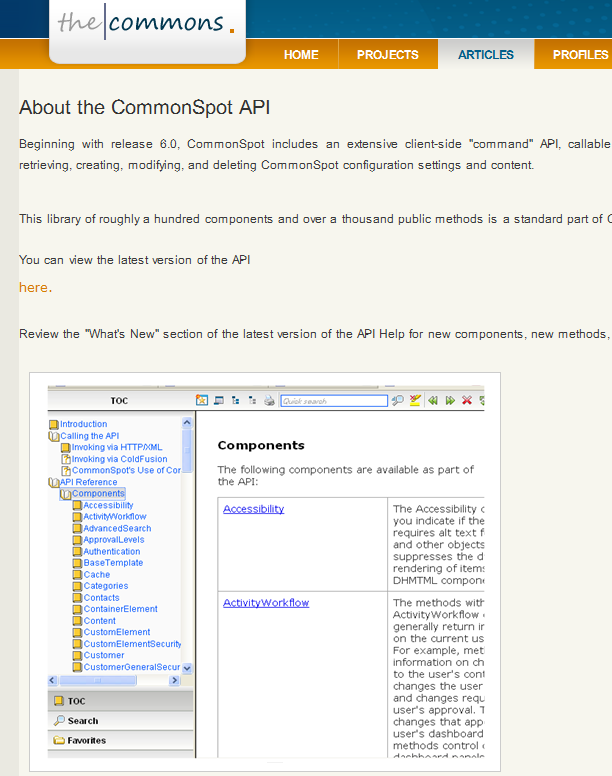Open the ActivityWorkflow component link
Screen dimensions: 612x776
pos(266,603)
